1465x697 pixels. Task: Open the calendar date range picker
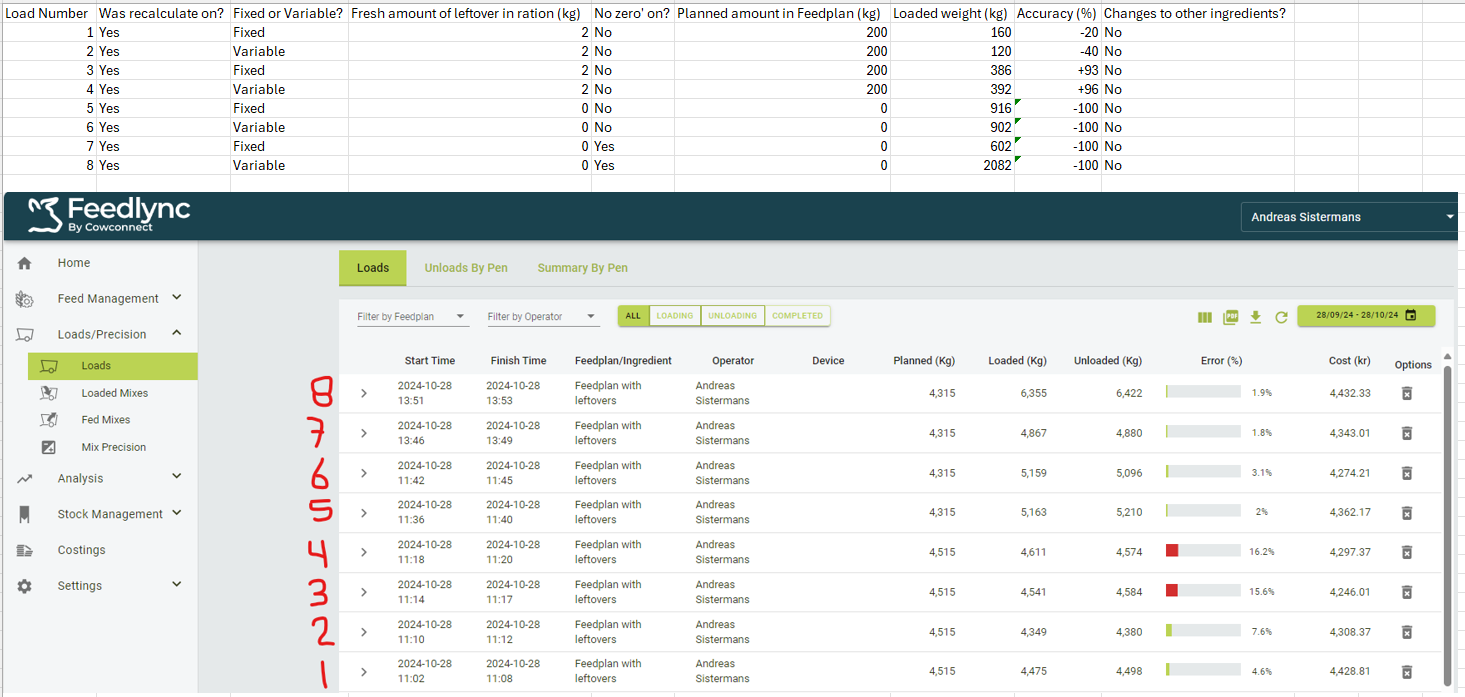pyautogui.click(x=1410, y=315)
